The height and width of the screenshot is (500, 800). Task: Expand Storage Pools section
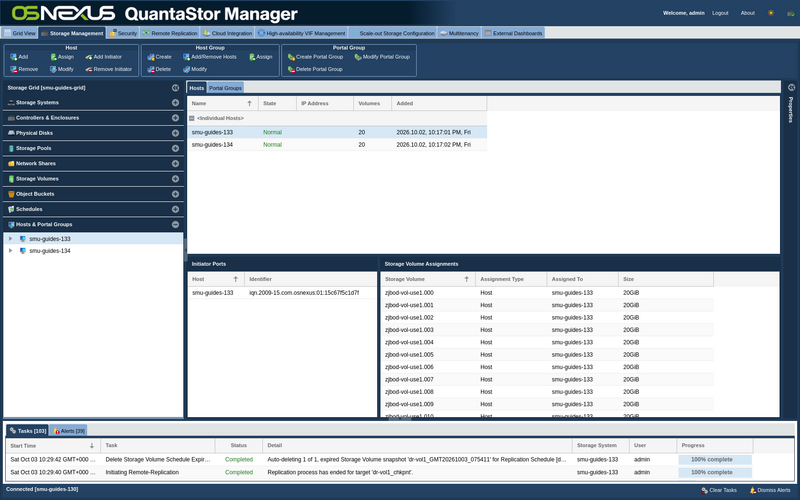176,148
